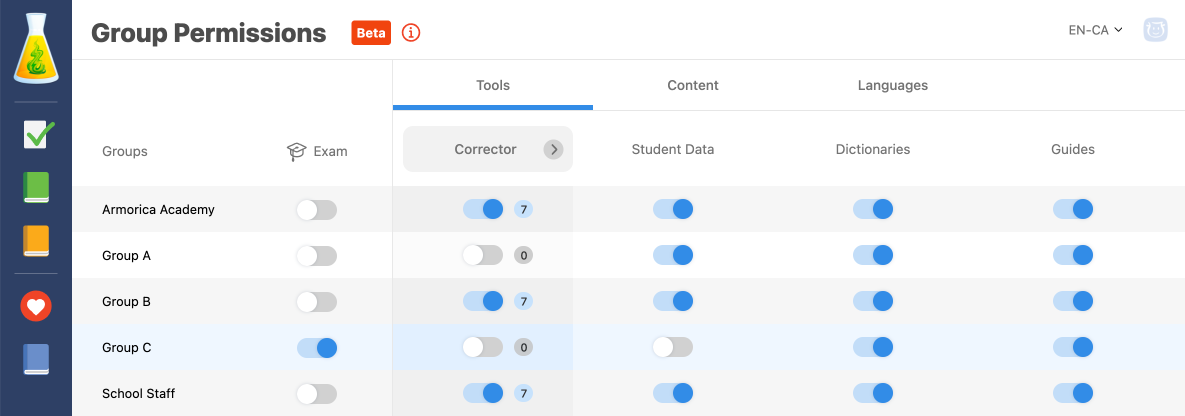This screenshot has width=1185, height=416.
Task: Enable Exam toggle for Armorica Academy
Action: (x=317, y=210)
